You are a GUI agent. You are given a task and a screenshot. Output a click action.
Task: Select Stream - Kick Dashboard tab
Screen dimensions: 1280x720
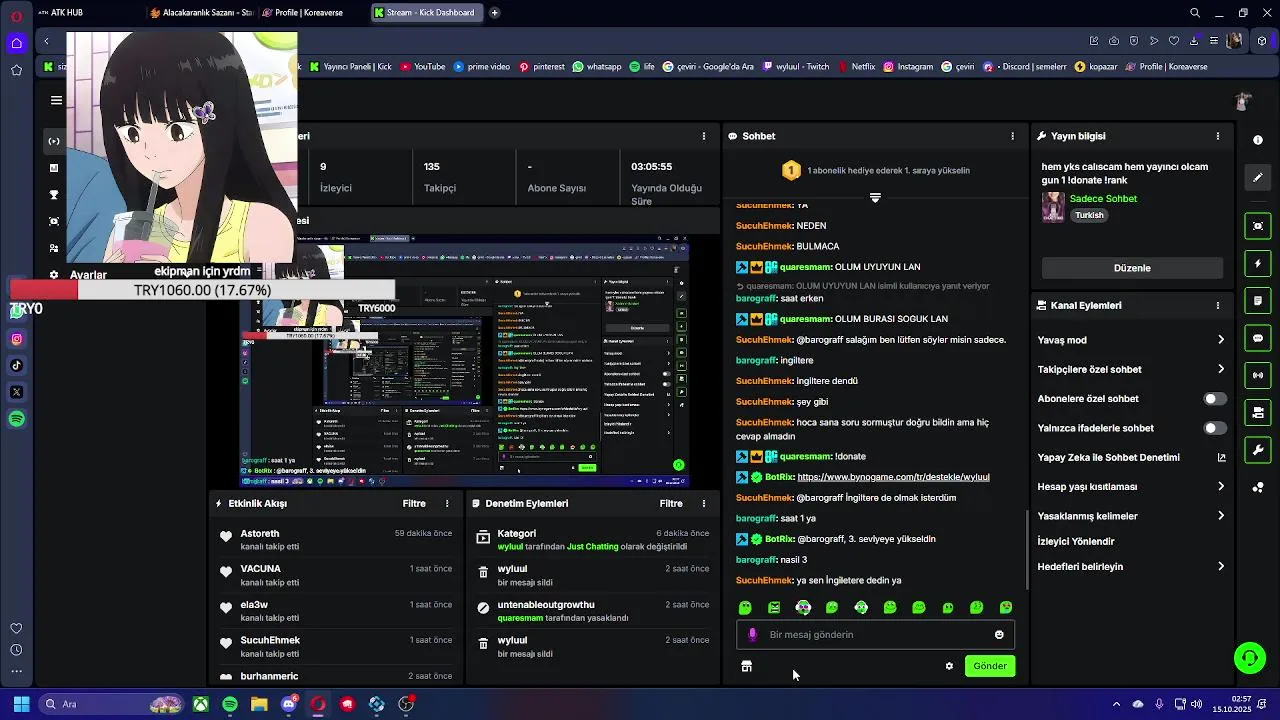(x=425, y=13)
